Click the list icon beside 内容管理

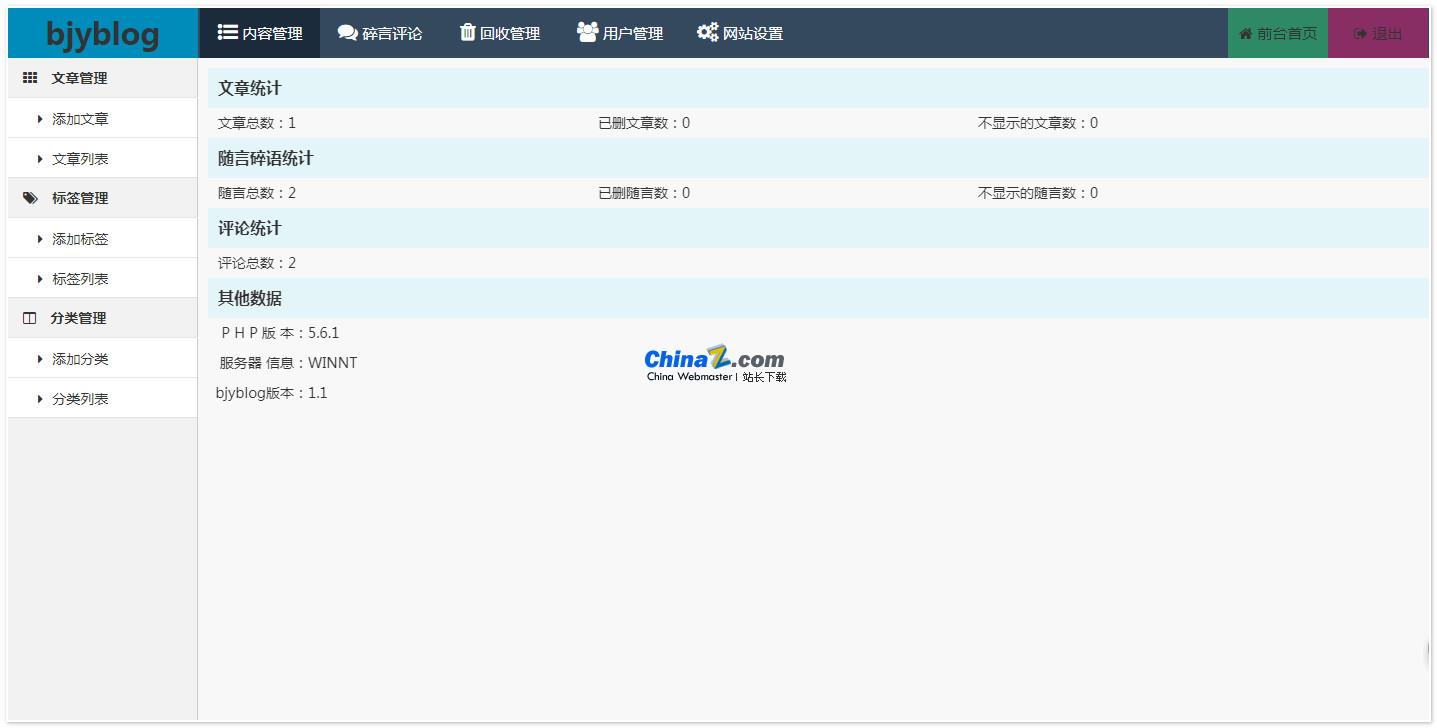226,31
